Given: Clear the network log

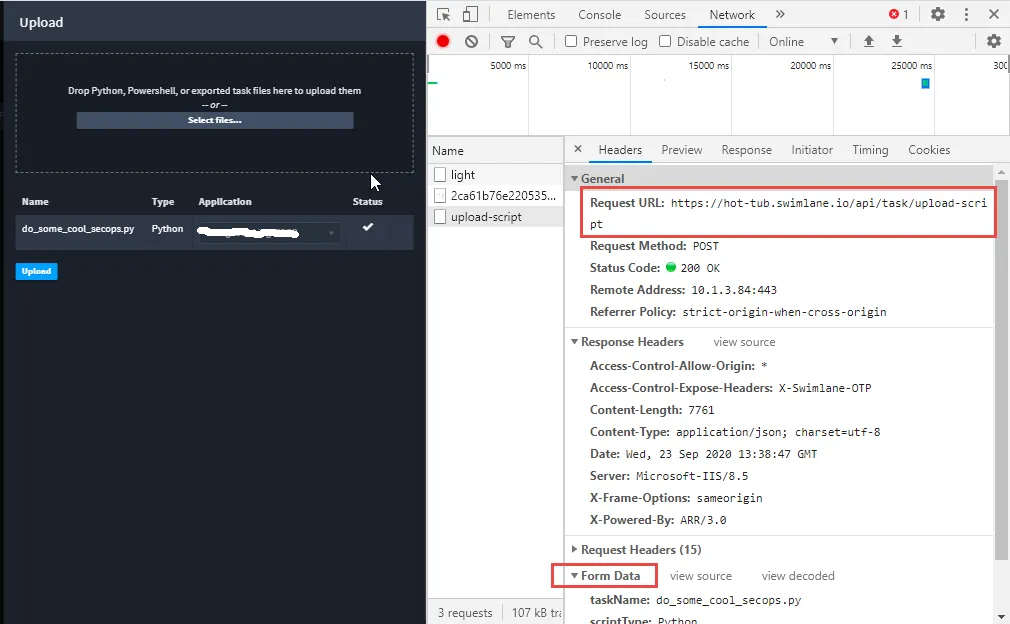Looking at the screenshot, I should [x=472, y=41].
